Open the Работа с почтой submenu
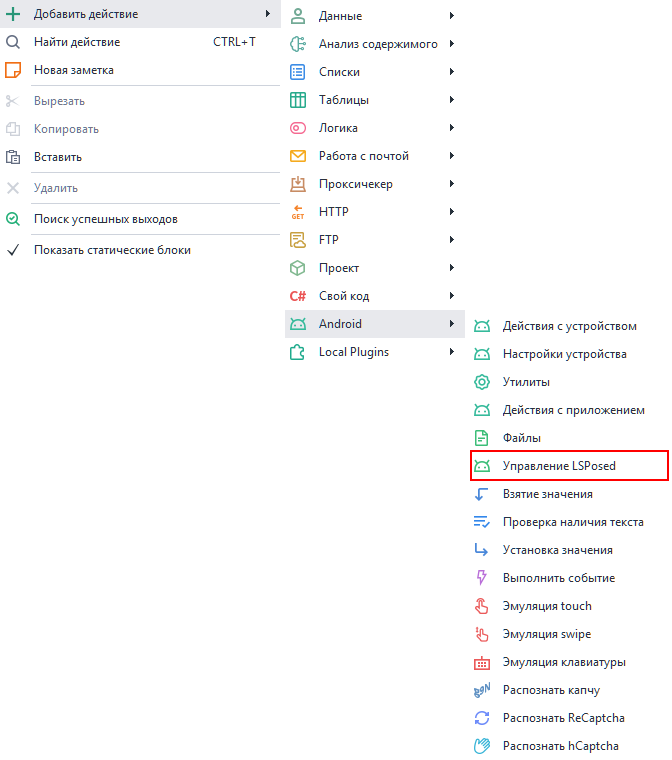The height and width of the screenshot is (760, 672). pyautogui.click(x=363, y=156)
